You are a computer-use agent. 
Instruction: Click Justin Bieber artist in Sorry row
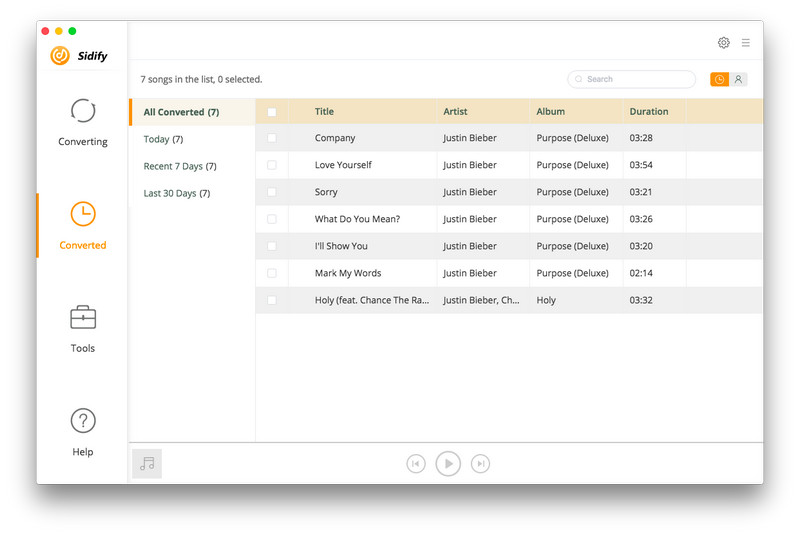(x=469, y=192)
